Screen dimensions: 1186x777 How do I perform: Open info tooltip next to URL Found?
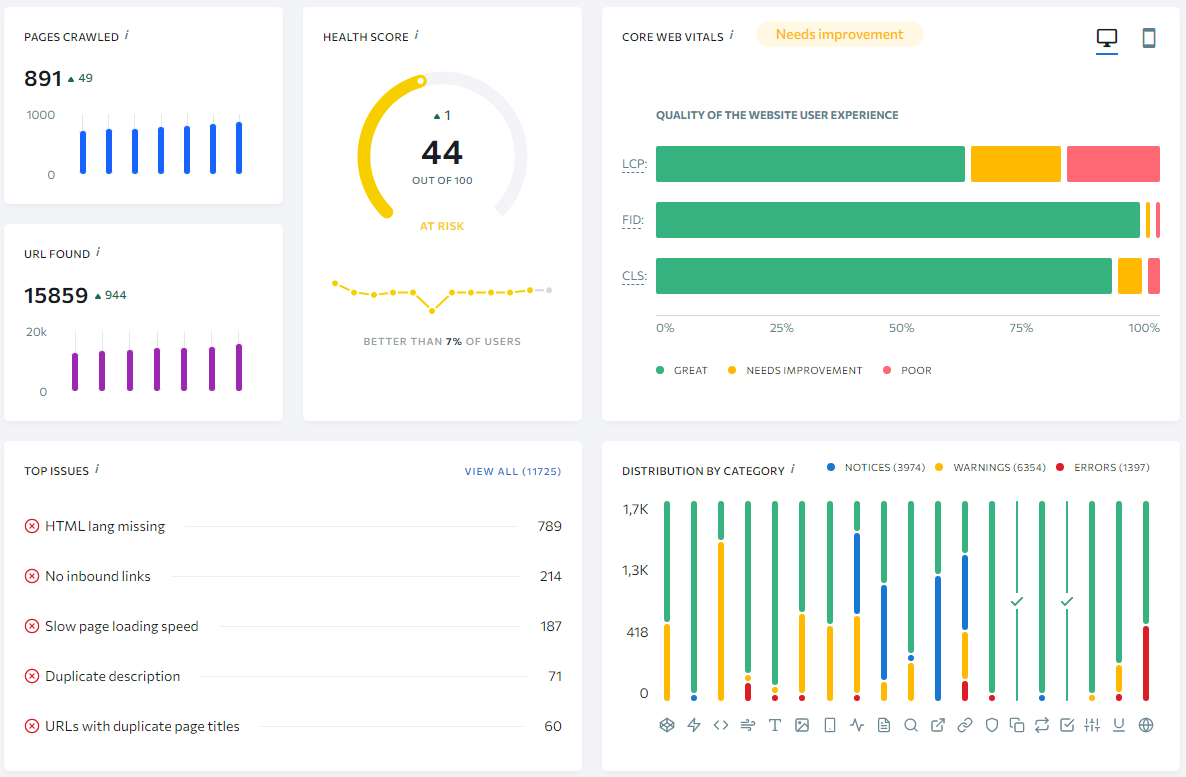click(x=98, y=252)
